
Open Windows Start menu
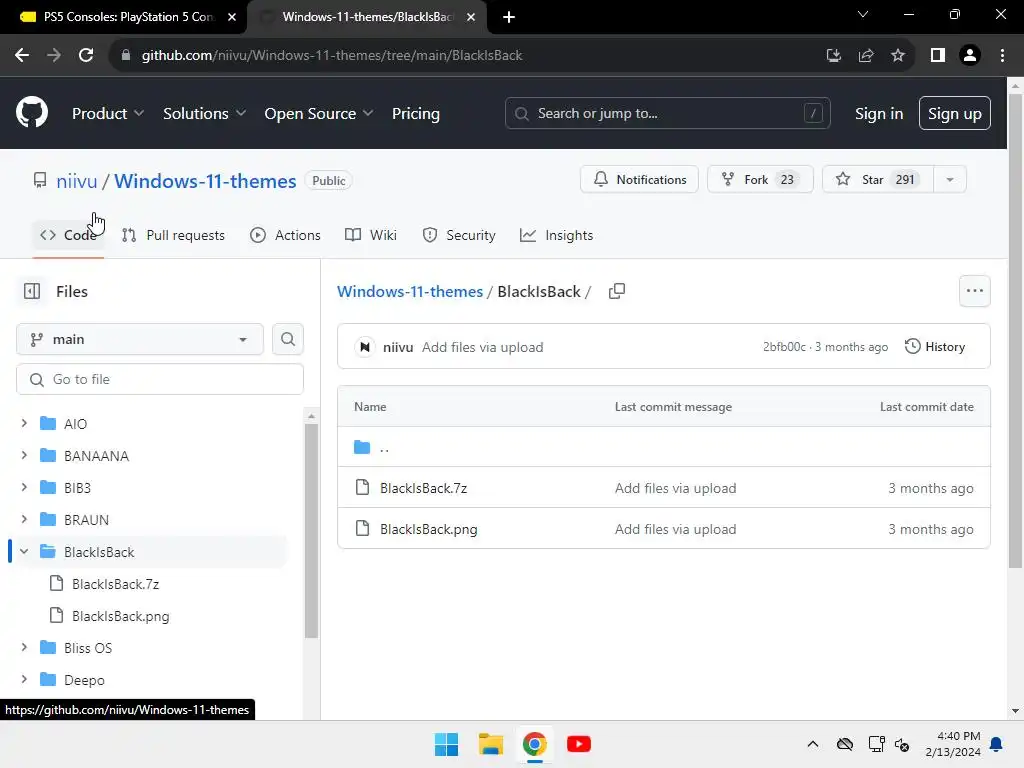(x=447, y=744)
